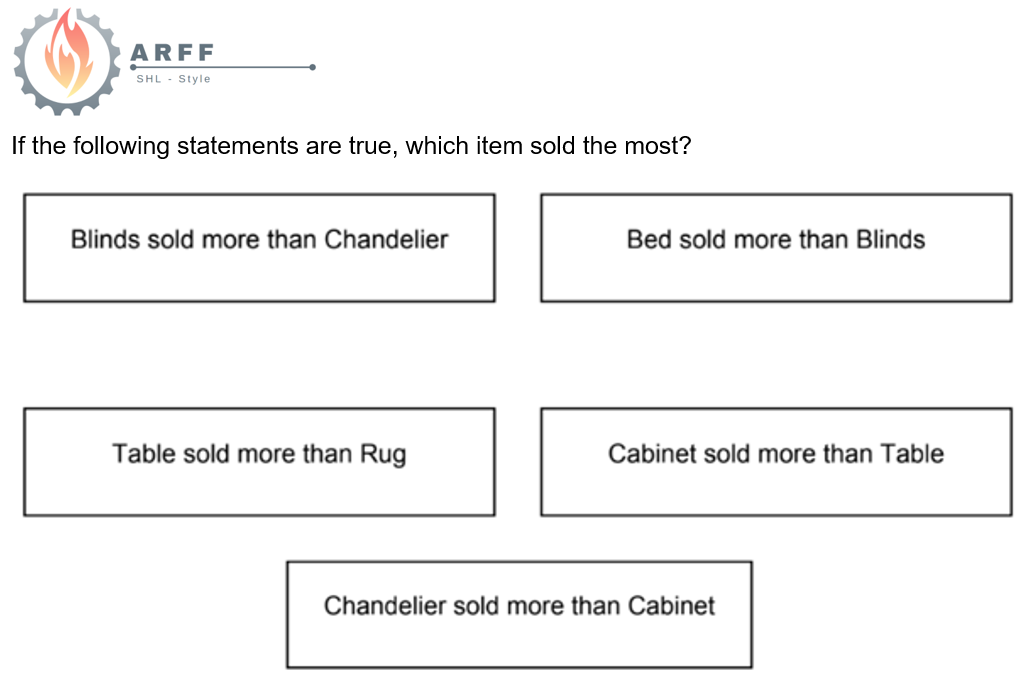Select the "Chandelier sold more than Cabinet" box
1031x700 pixels.
(x=519, y=614)
